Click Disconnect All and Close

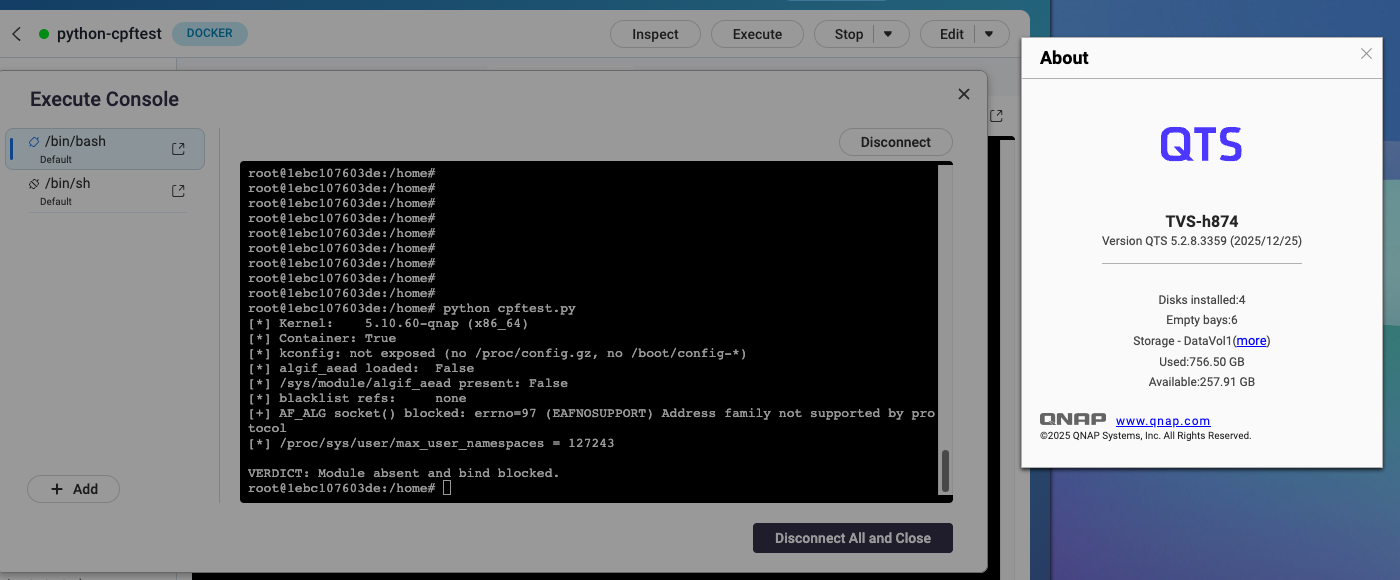click(x=853, y=538)
